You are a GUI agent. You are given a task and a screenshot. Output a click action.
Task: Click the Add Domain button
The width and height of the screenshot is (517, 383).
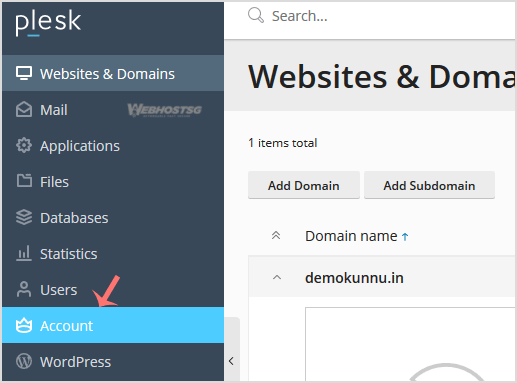point(304,185)
